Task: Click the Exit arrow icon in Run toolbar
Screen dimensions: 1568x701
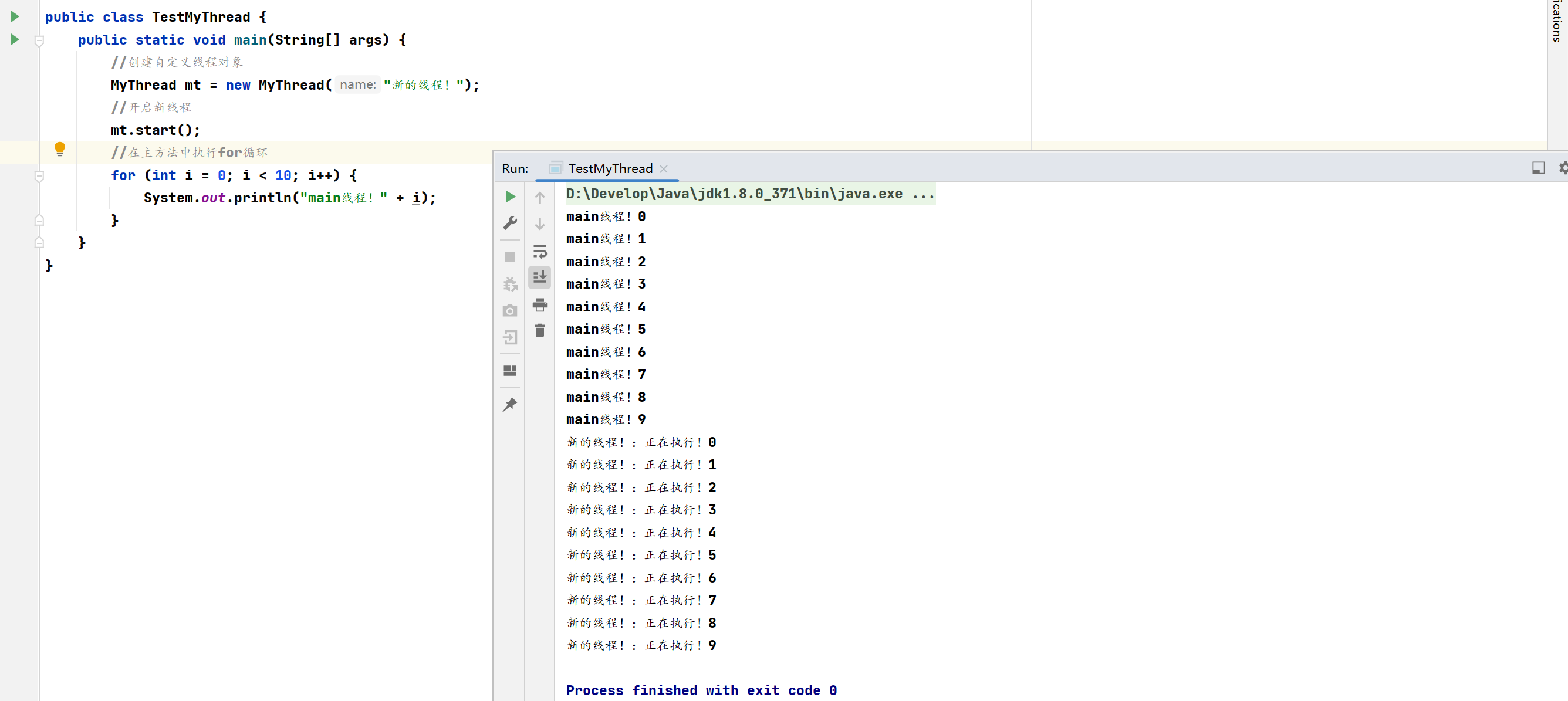Action: (510, 338)
